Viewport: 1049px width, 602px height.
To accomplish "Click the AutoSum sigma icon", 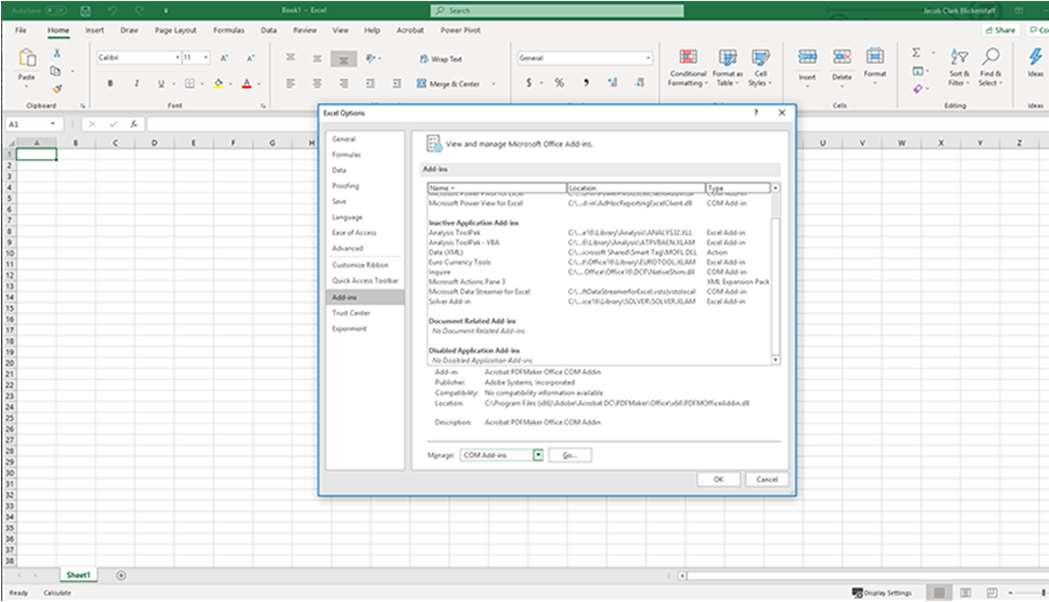I will 916,53.
